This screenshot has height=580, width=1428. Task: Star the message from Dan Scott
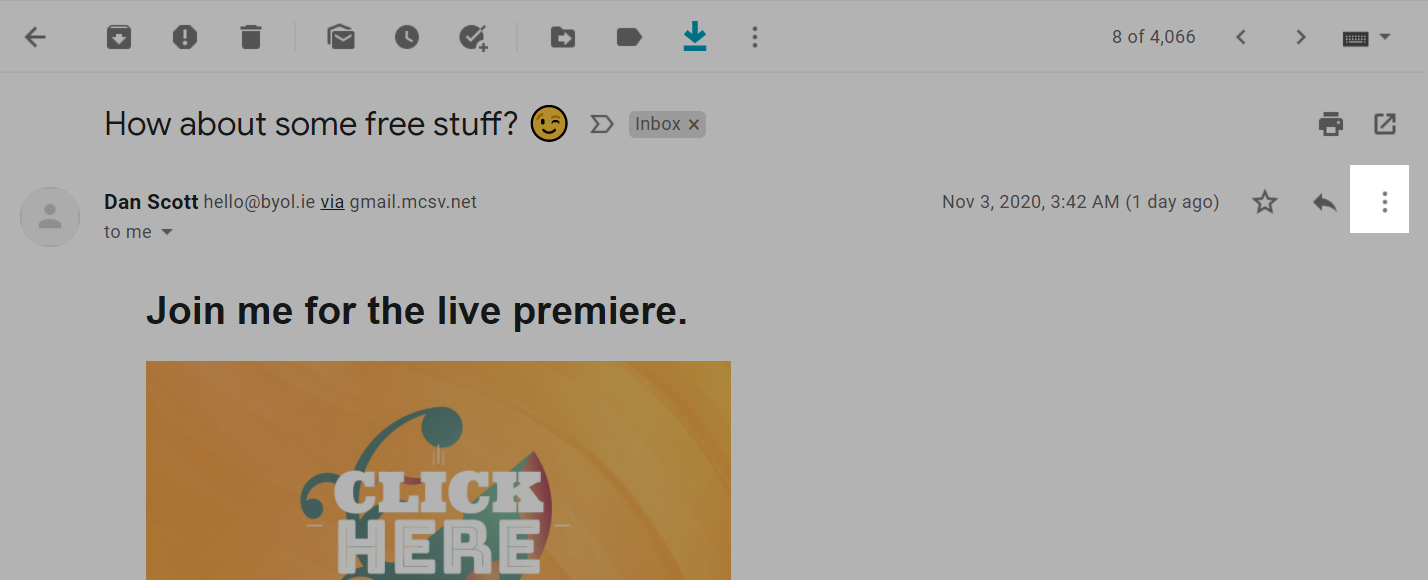coord(1265,202)
